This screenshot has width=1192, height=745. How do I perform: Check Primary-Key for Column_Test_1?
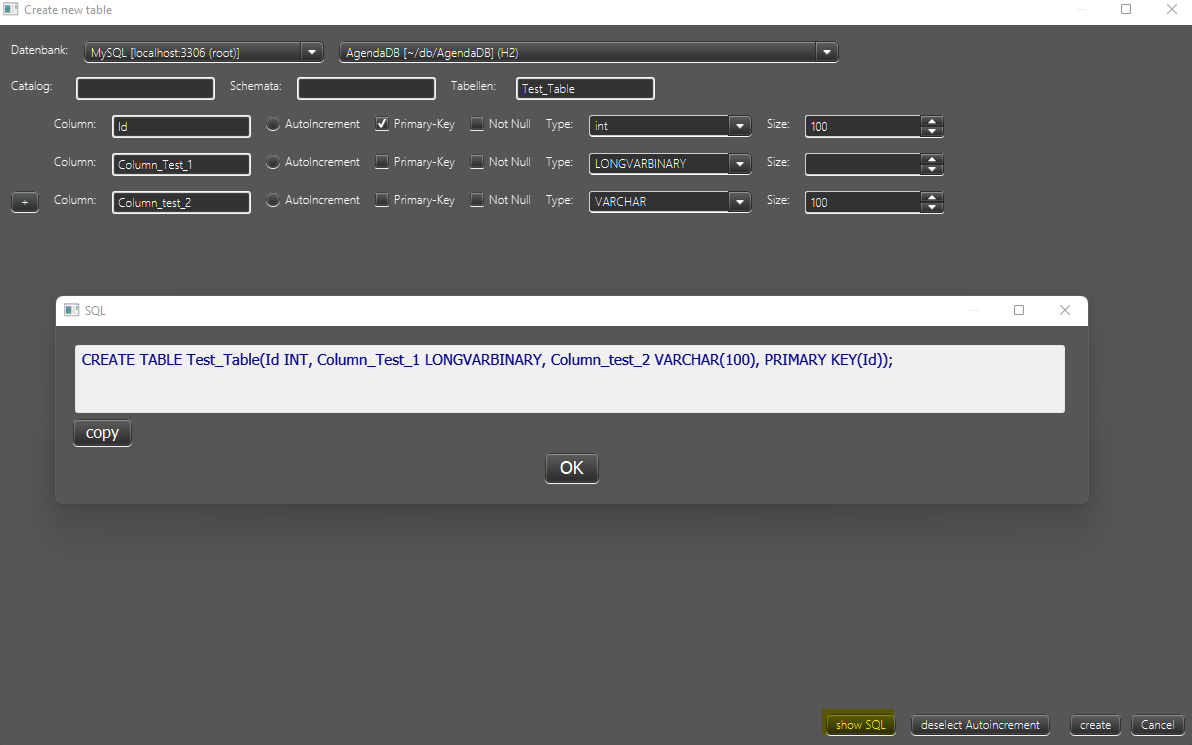[x=382, y=162]
